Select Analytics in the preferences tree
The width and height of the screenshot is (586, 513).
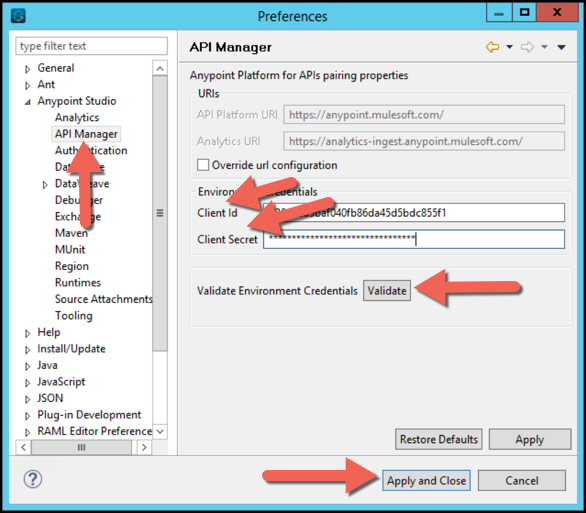click(x=77, y=117)
